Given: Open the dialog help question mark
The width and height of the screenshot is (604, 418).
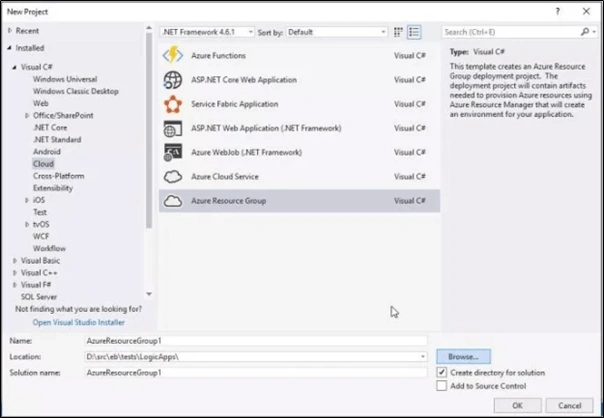Looking at the screenshot, I should click(557, 12).
